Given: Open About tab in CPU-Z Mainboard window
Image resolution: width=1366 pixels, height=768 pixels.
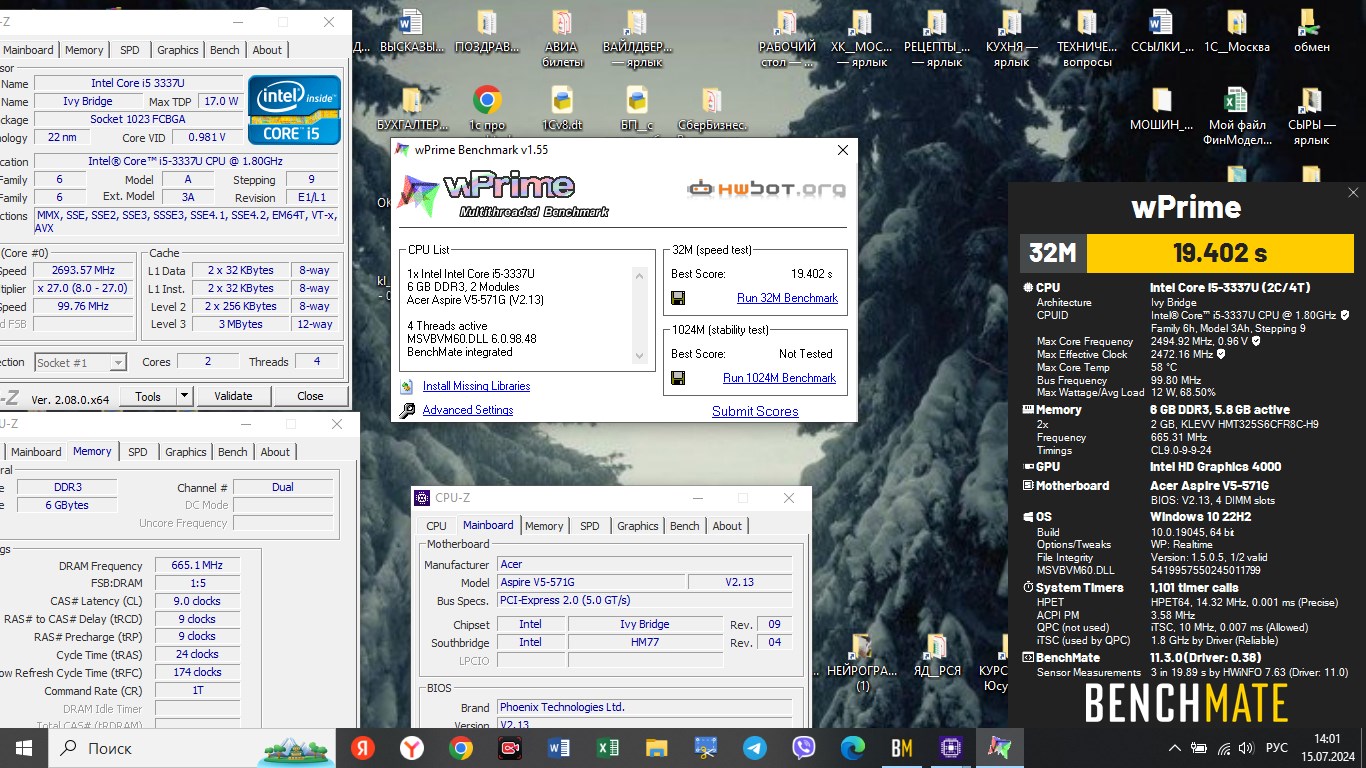Looking at the screenshot, I should click(x=727, y=526).
